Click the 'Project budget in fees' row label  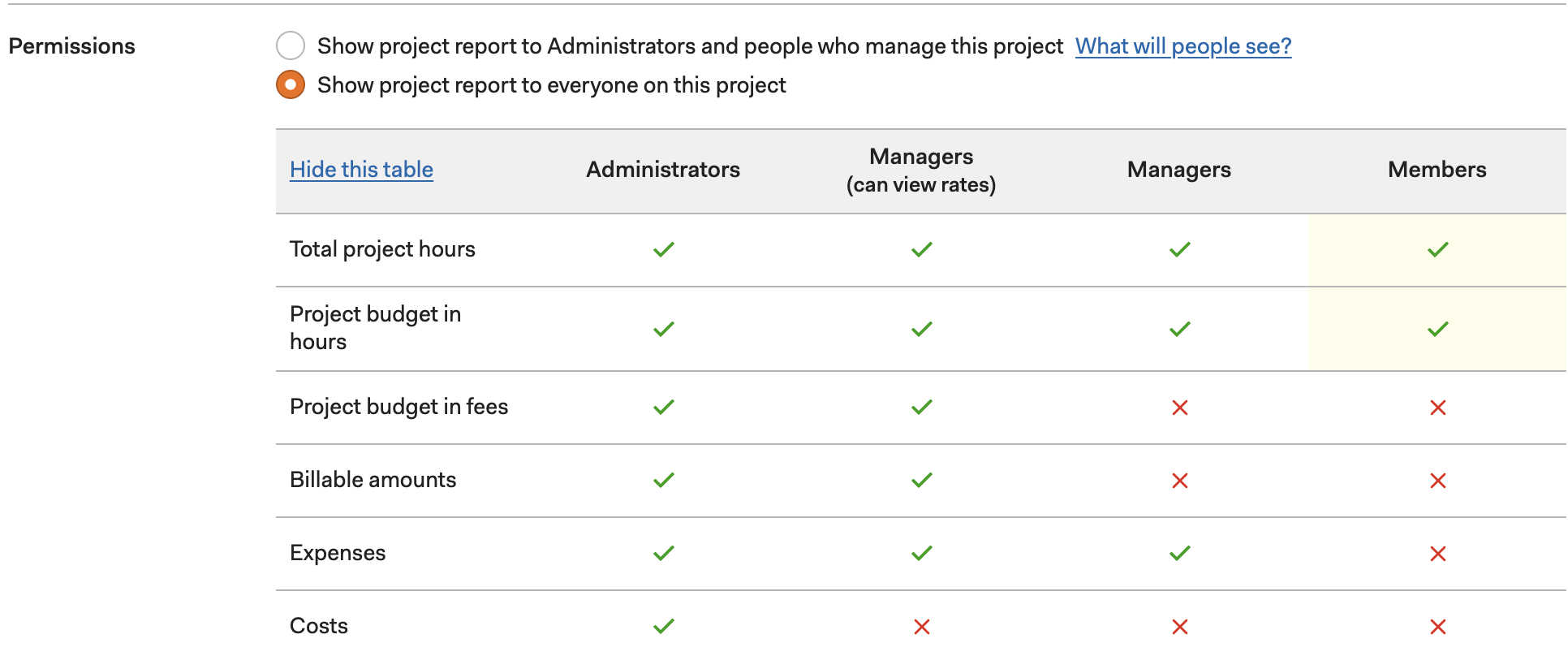[x=399, y=407]
